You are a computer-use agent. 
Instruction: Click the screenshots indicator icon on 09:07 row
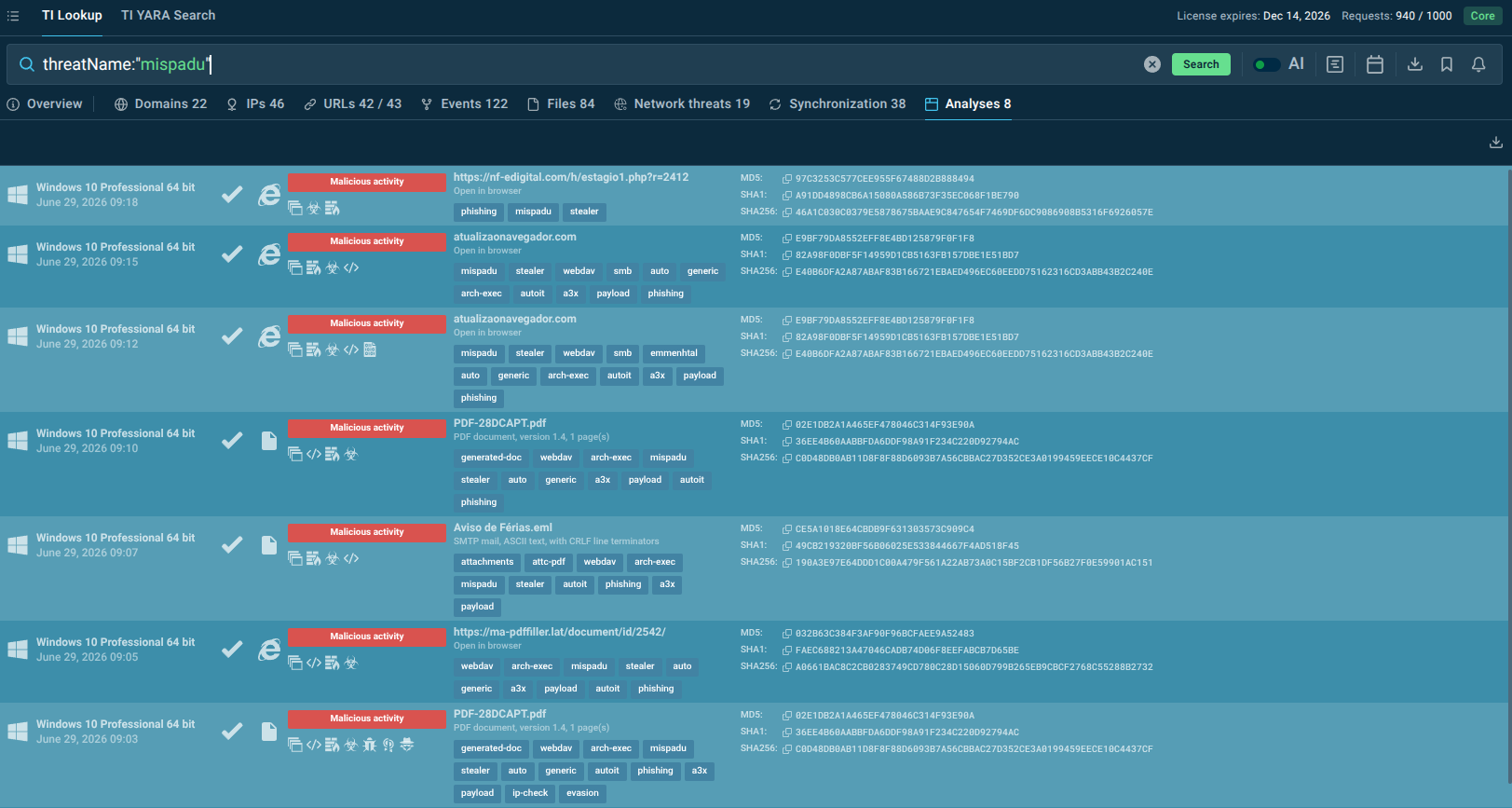(x=295, y=558)
